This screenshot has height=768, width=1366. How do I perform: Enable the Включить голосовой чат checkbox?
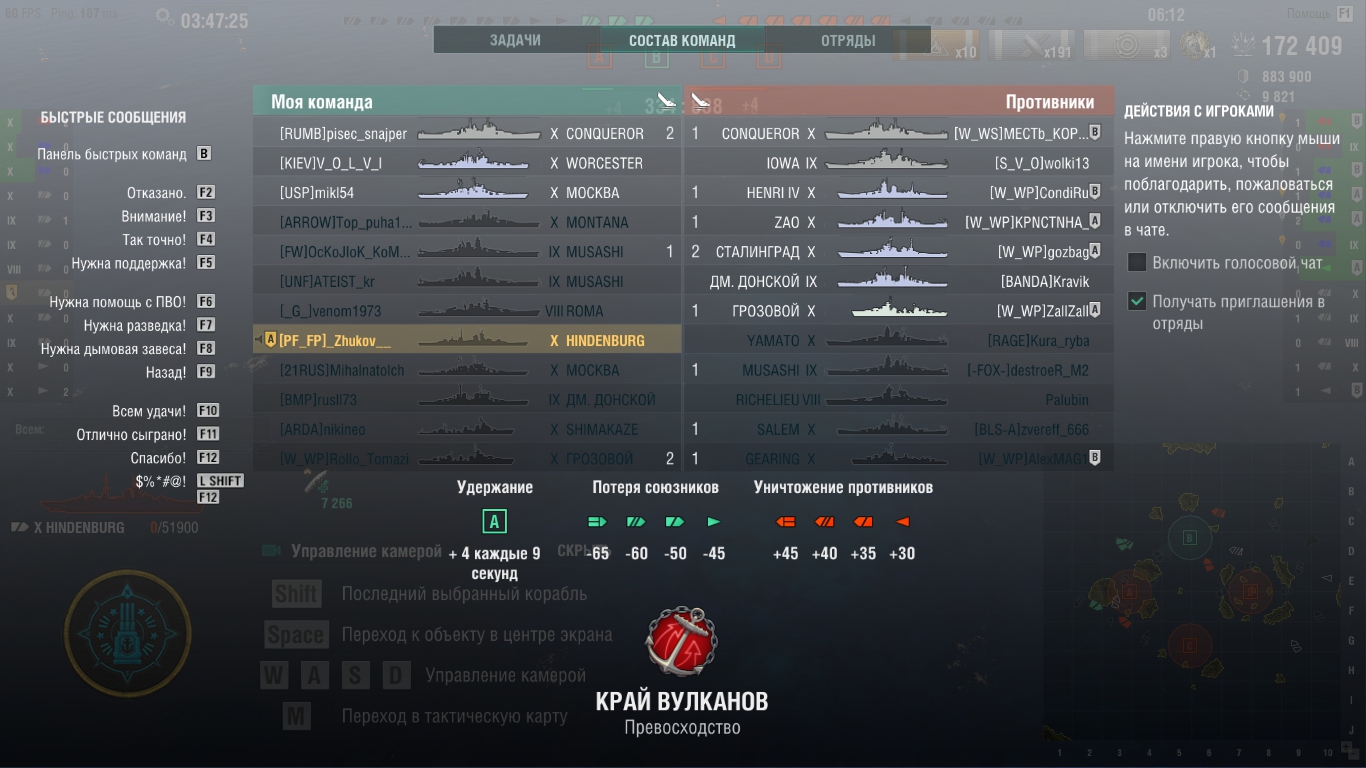pyautogui.click(x=1137, y=263)
